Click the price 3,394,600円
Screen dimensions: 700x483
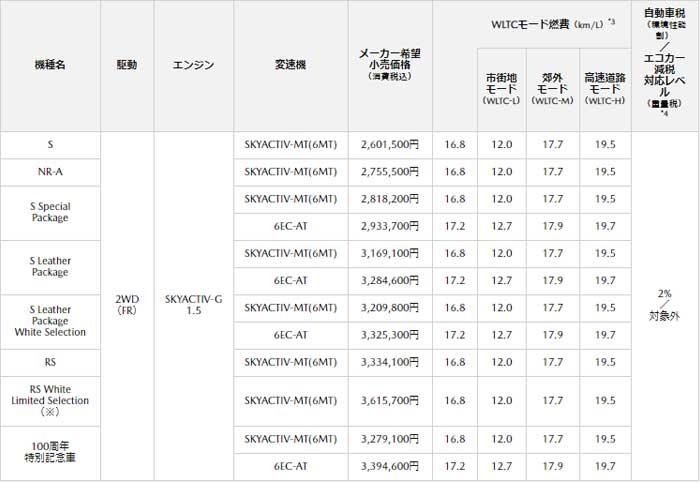[390, 466]
